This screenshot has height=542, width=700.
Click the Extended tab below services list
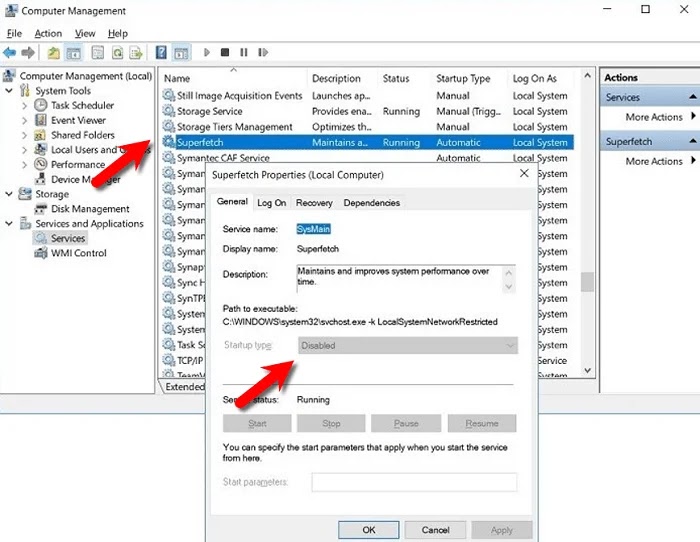(x=184, y=387)
